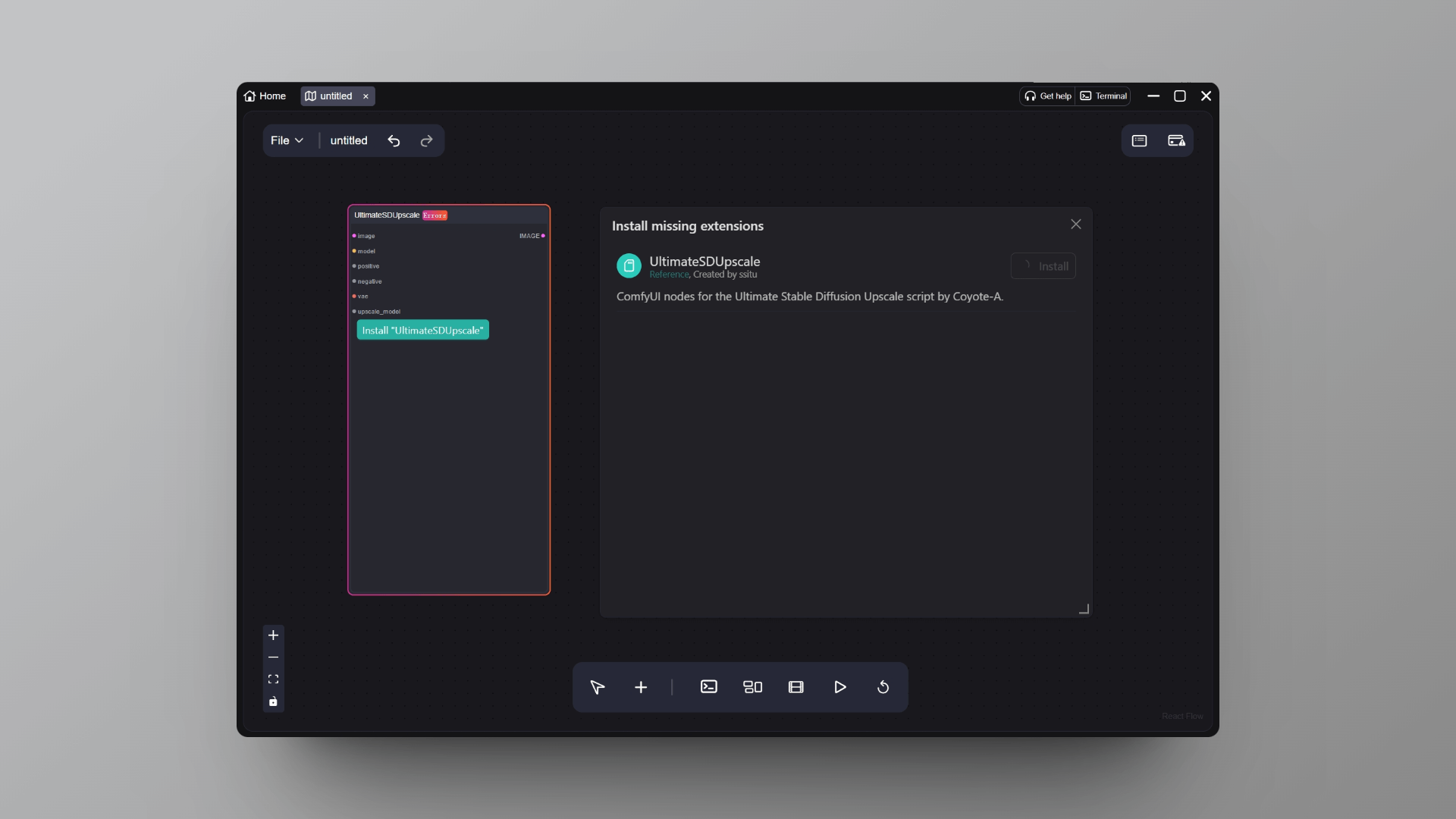Install "UltimateSDUpscale" from the node

coord(423,330)
